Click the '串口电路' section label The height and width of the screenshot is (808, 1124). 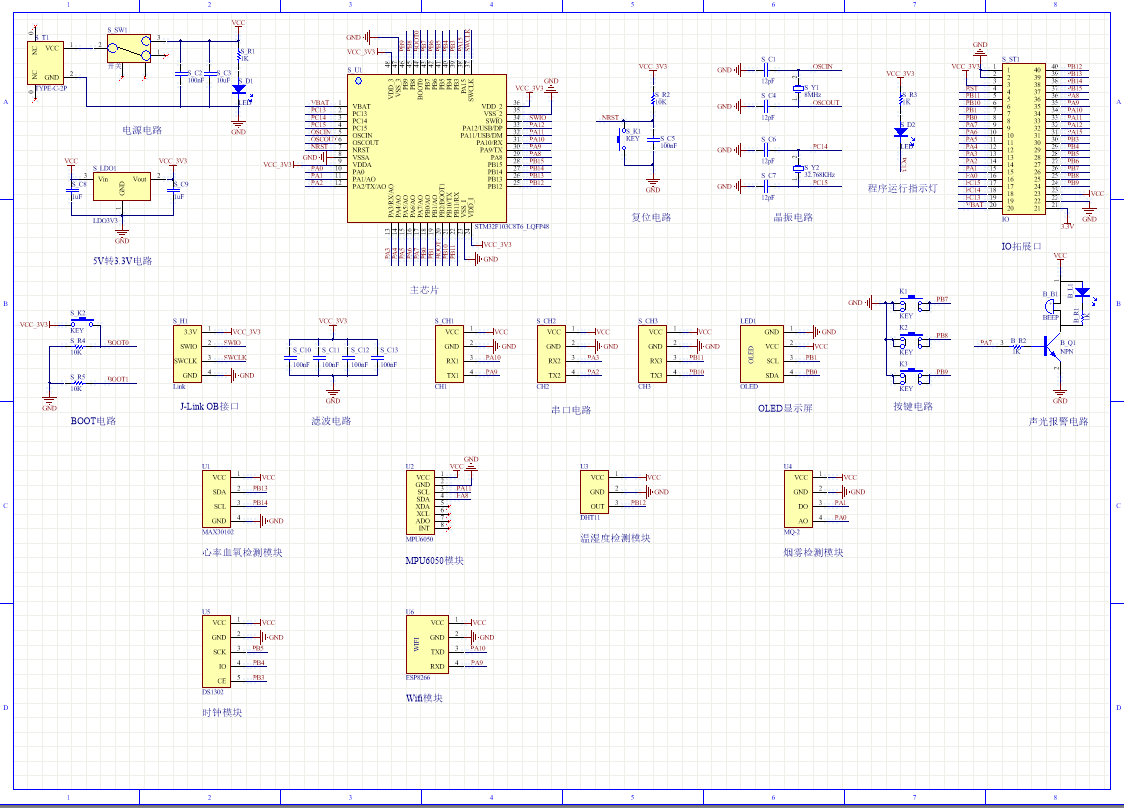coord(571,410)
